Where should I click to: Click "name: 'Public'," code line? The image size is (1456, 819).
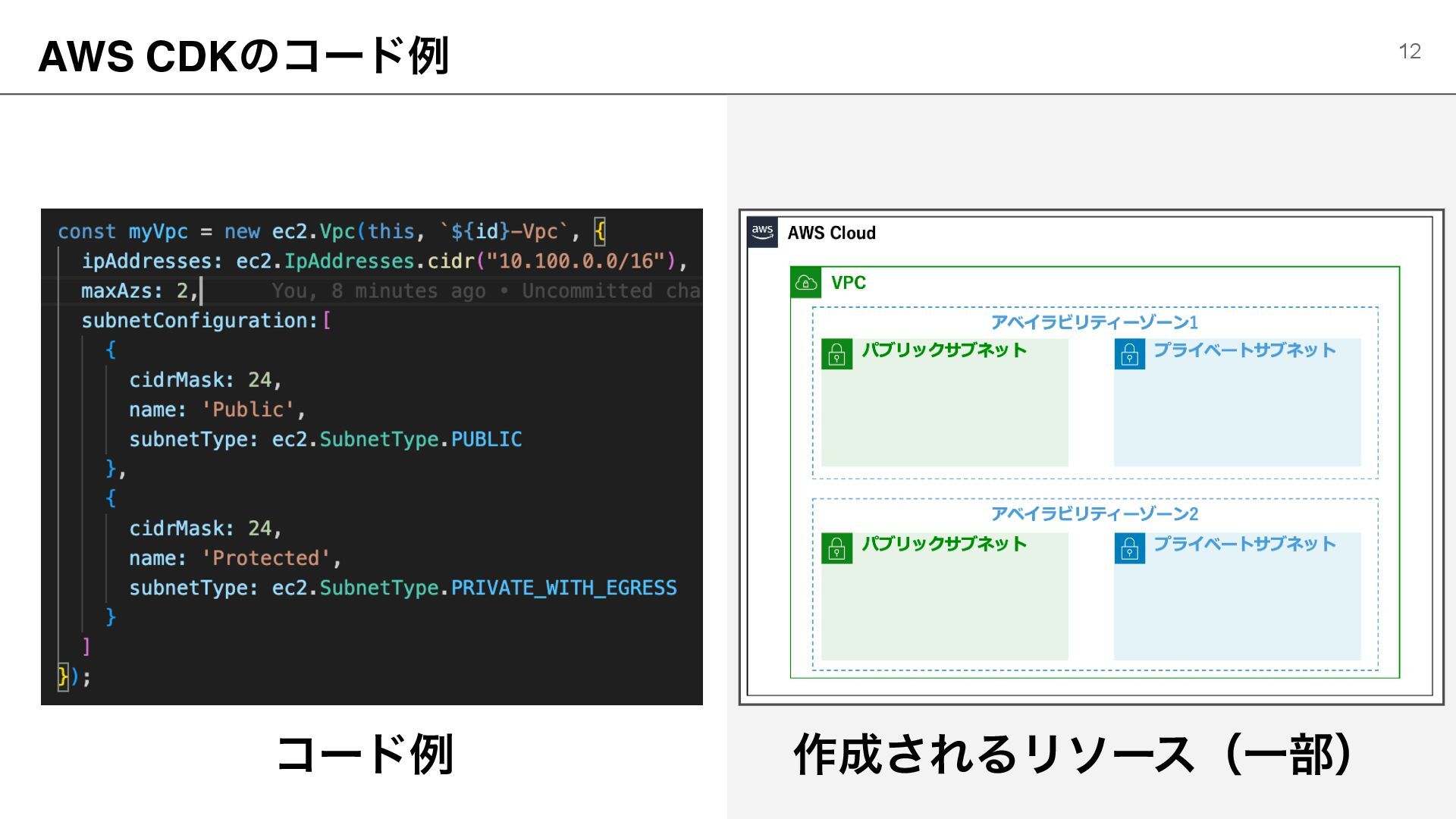[x=218, y=409]
